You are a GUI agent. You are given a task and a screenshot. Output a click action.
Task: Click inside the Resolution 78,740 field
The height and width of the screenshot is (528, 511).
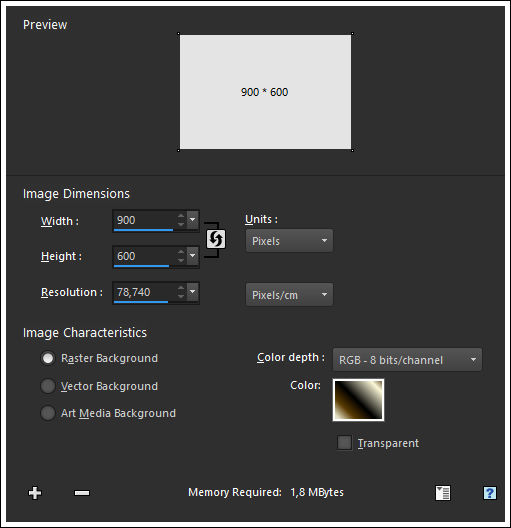(145, 292)
